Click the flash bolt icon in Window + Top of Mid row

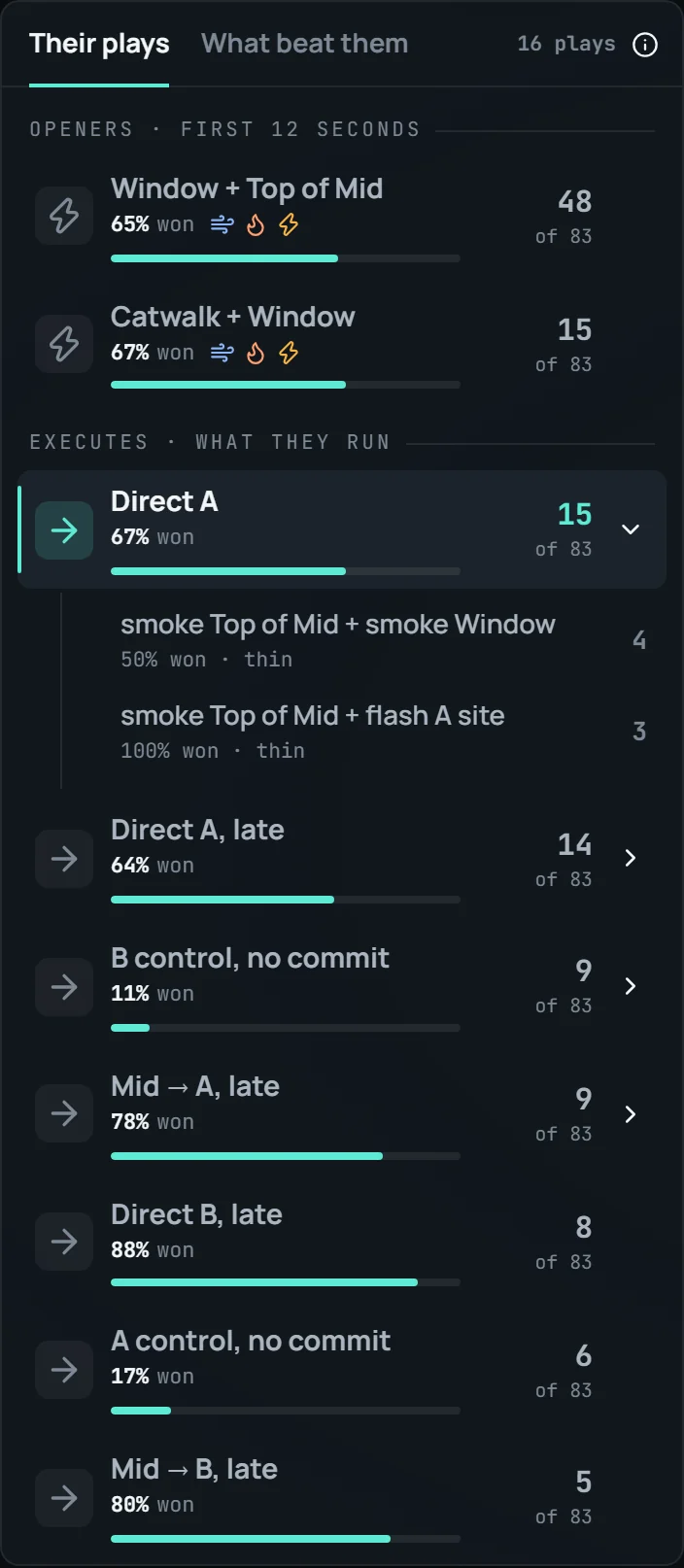point(289,224)
